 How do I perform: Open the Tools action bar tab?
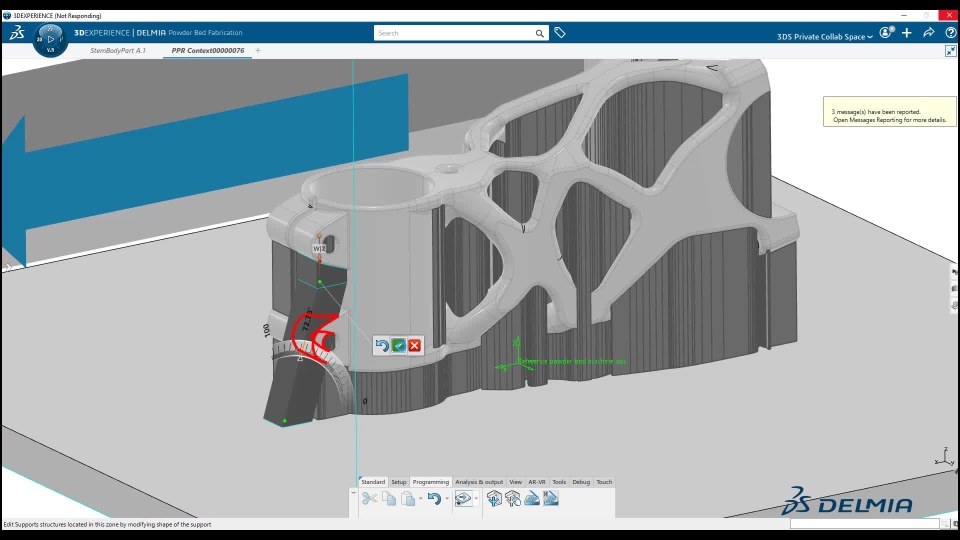click(x=559, y=482)
